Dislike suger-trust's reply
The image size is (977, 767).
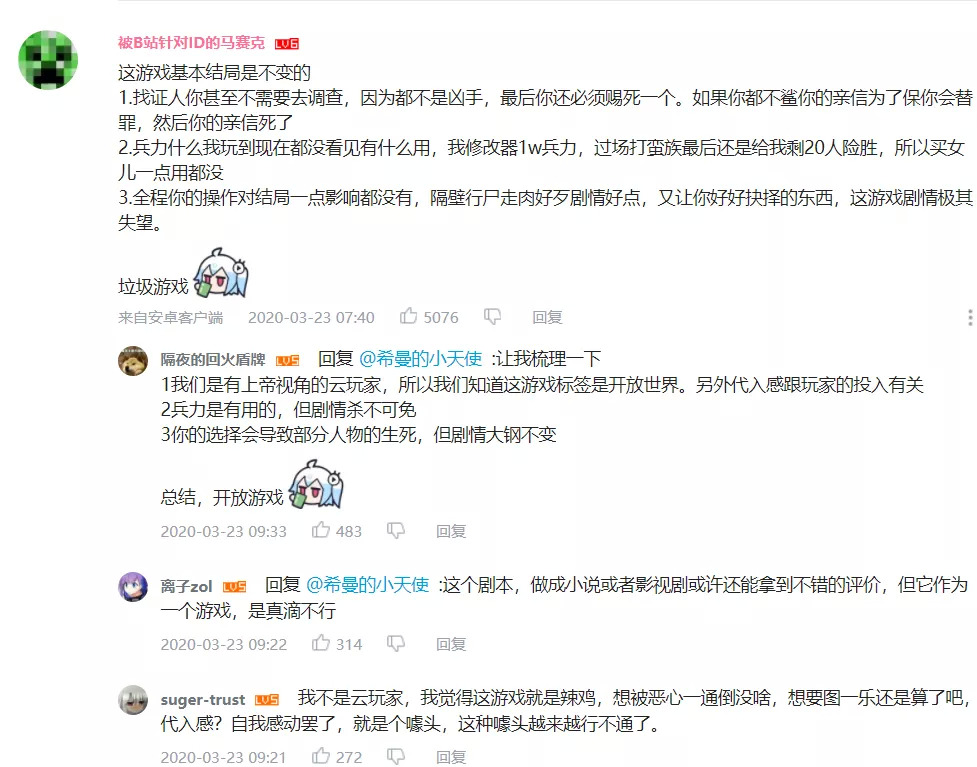(396, 756)
